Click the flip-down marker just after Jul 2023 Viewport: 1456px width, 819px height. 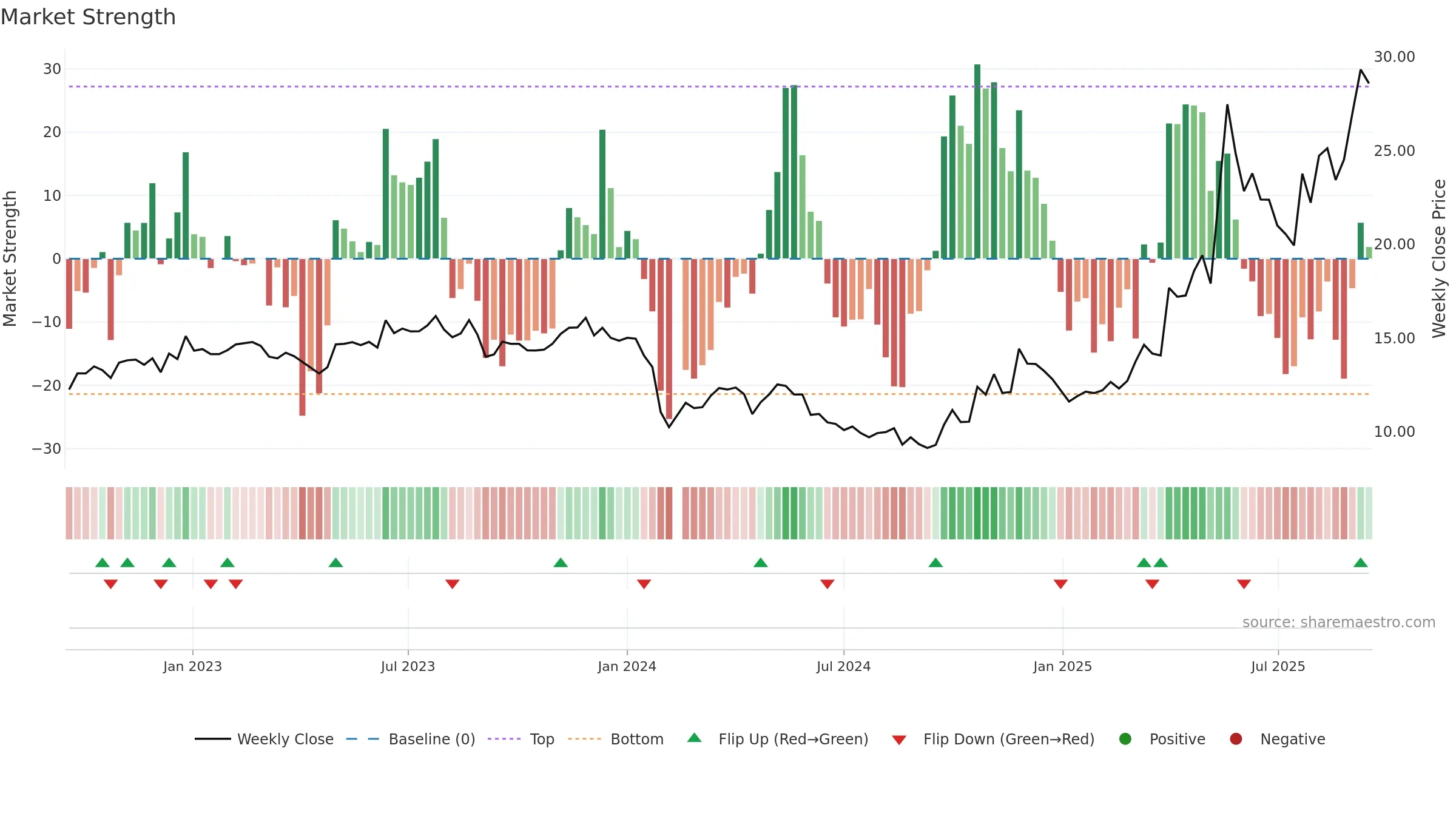pos(453,584)
